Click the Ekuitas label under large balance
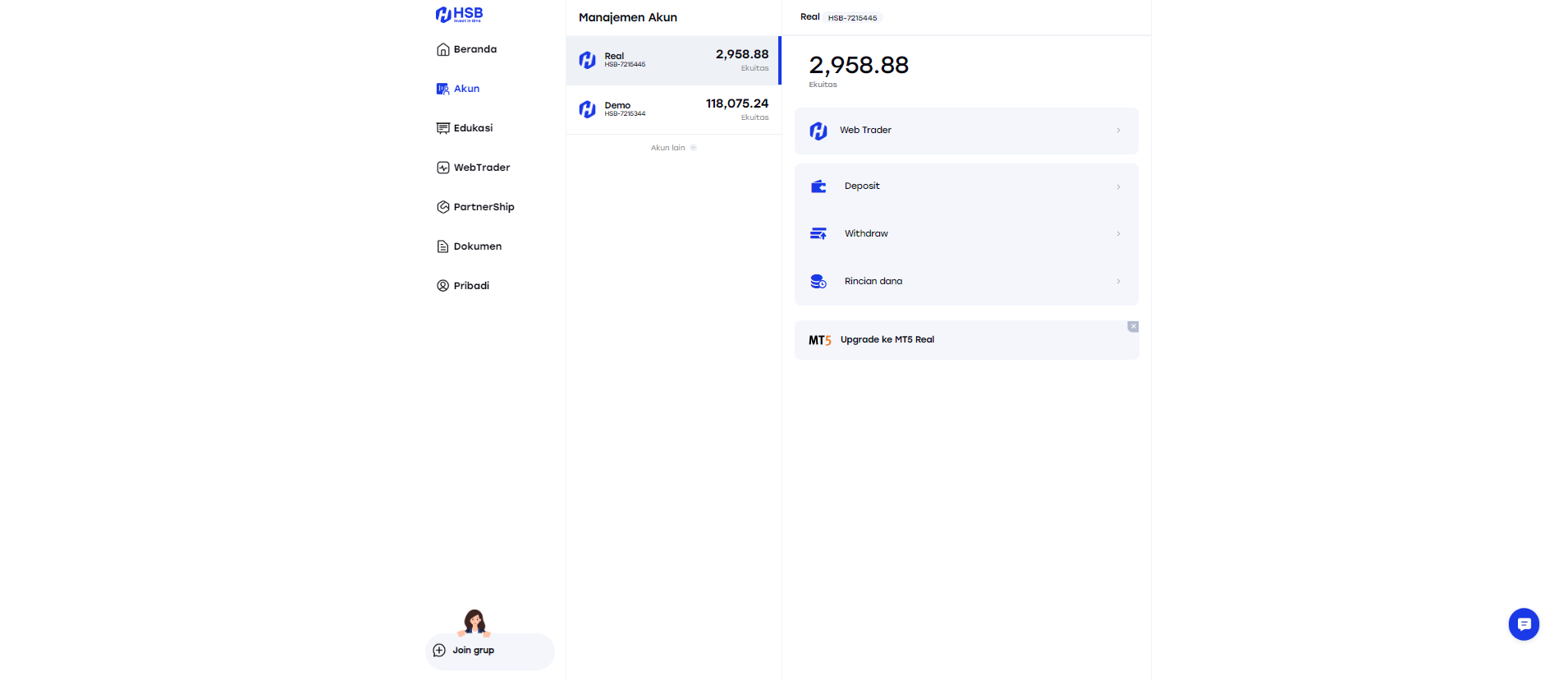Image resolution: width=1568 pixels, height=681 pixels. click(823, 85)
